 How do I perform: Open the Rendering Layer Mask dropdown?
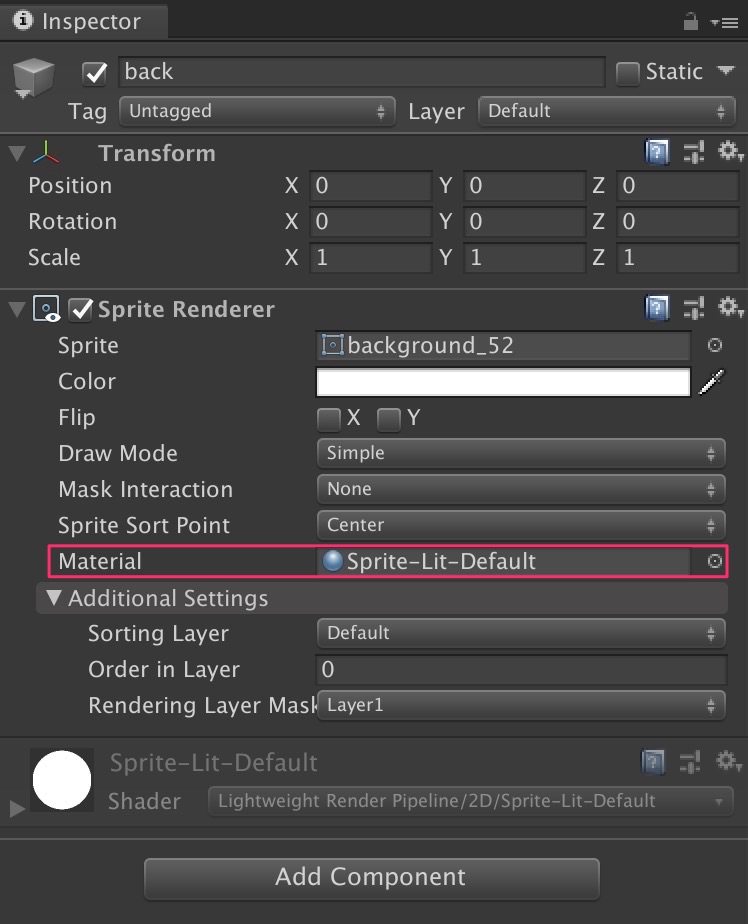tap(521, 705)
